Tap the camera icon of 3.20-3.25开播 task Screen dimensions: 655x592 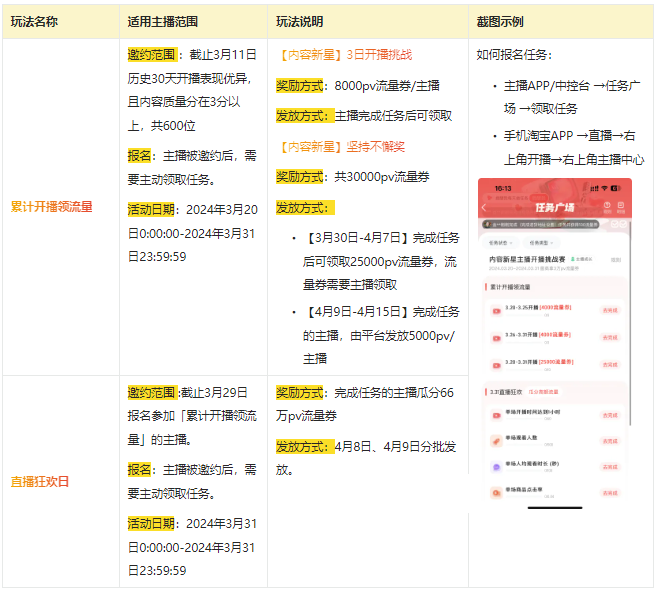click(x=496, y=311)
